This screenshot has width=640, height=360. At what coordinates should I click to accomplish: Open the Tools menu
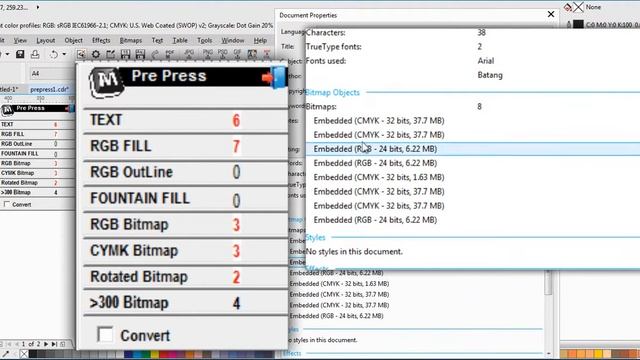(x=204, y=40)
